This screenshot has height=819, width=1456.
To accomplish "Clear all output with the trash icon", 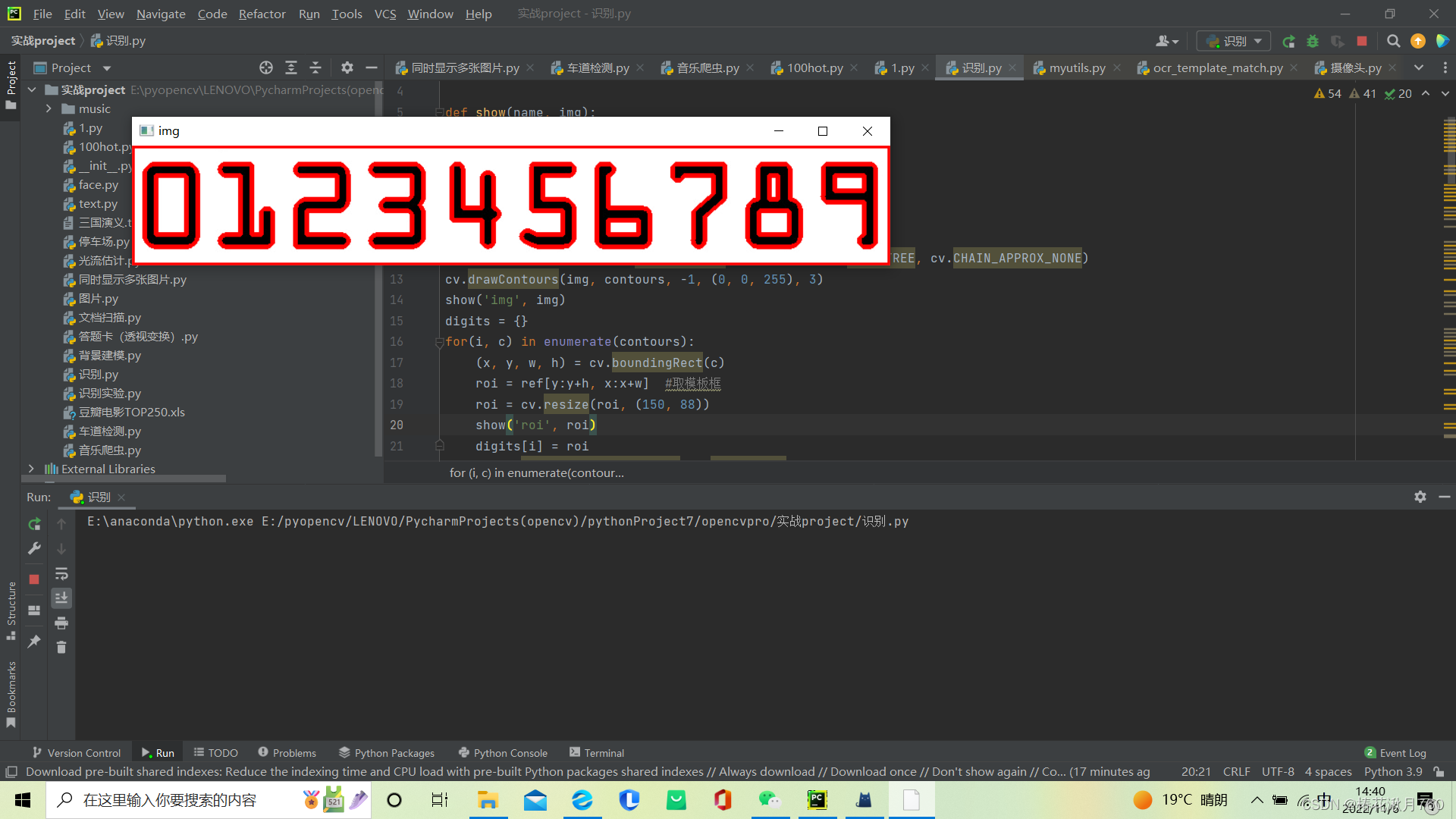I will point(61,647).
